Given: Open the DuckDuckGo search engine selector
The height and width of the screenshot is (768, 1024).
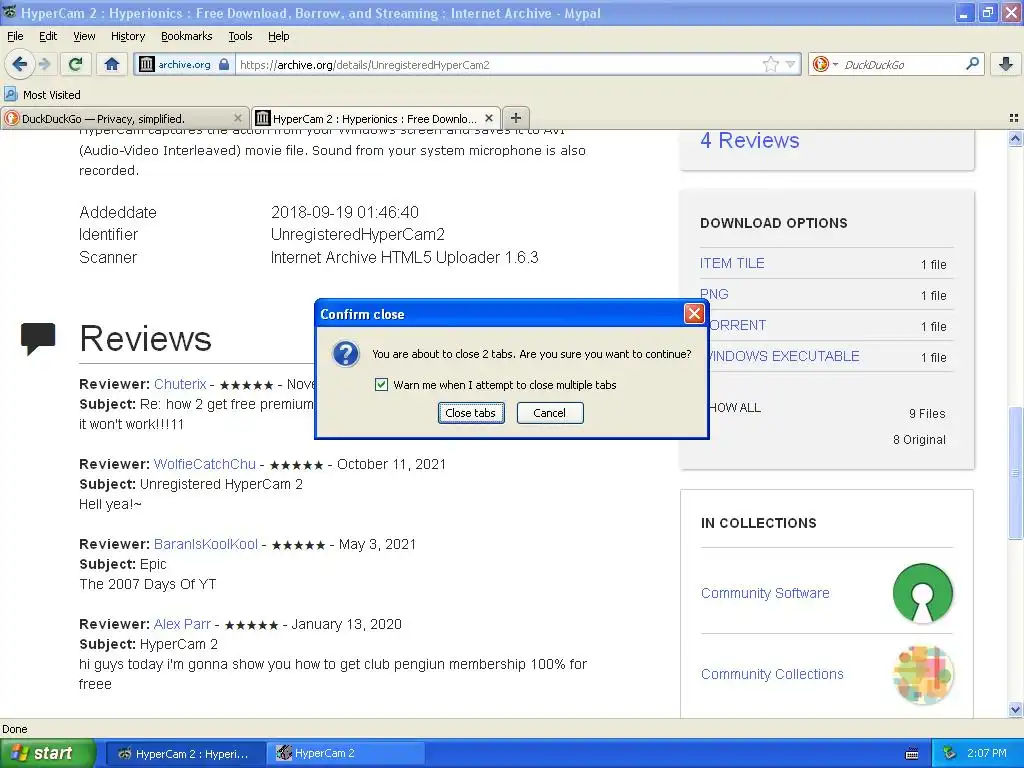Looking at the screenshot, I should tap(825, 64).
